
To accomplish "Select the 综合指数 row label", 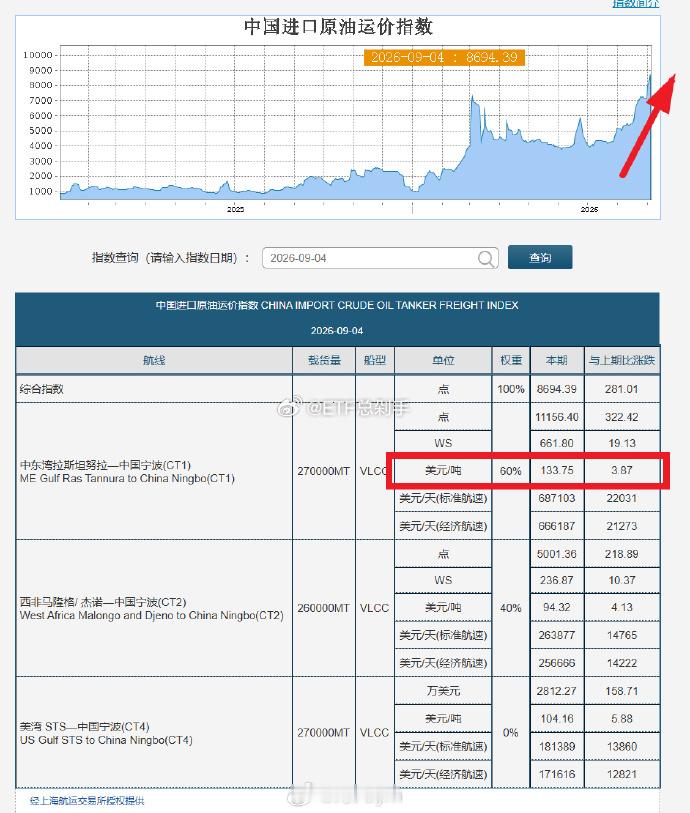I will pos(41,389).
